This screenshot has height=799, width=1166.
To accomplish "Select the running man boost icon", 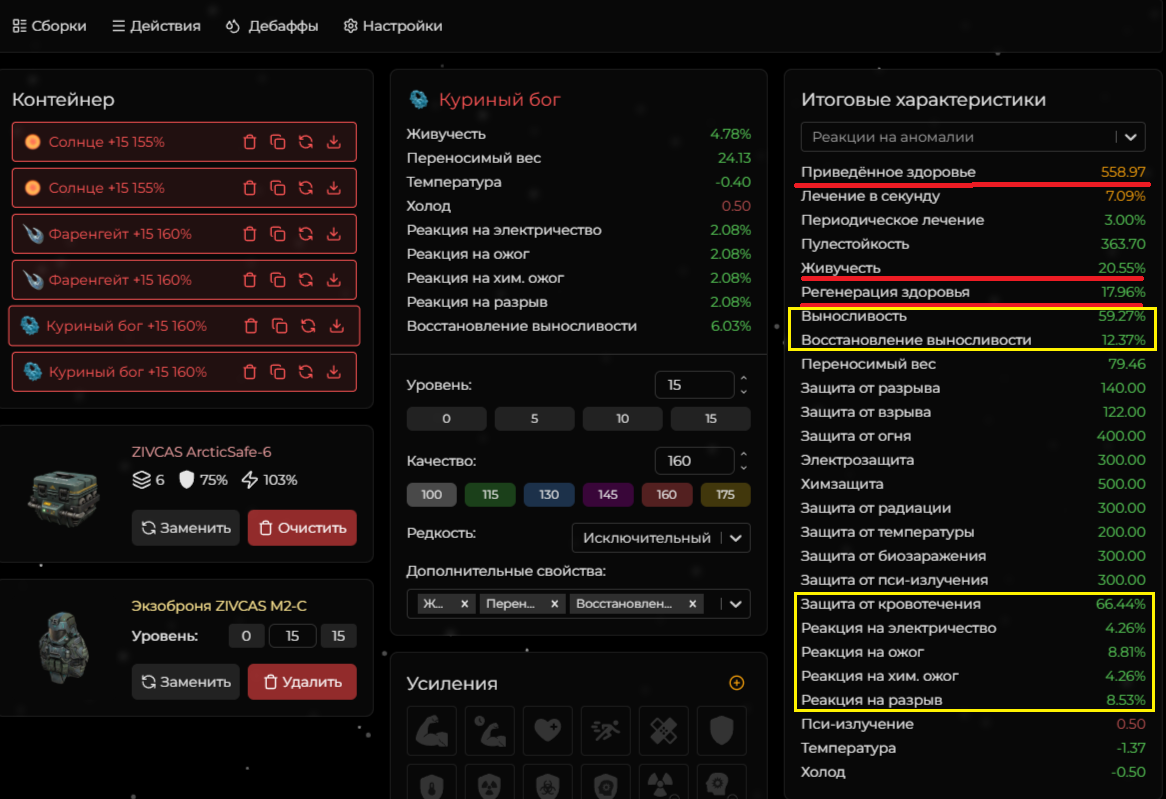I will tap(605, 731).
